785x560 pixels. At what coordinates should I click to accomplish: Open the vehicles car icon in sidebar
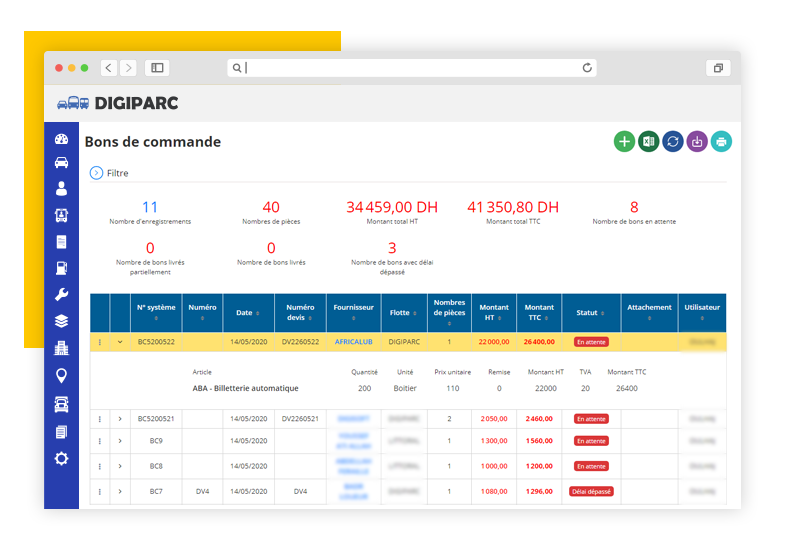(62, 162)
